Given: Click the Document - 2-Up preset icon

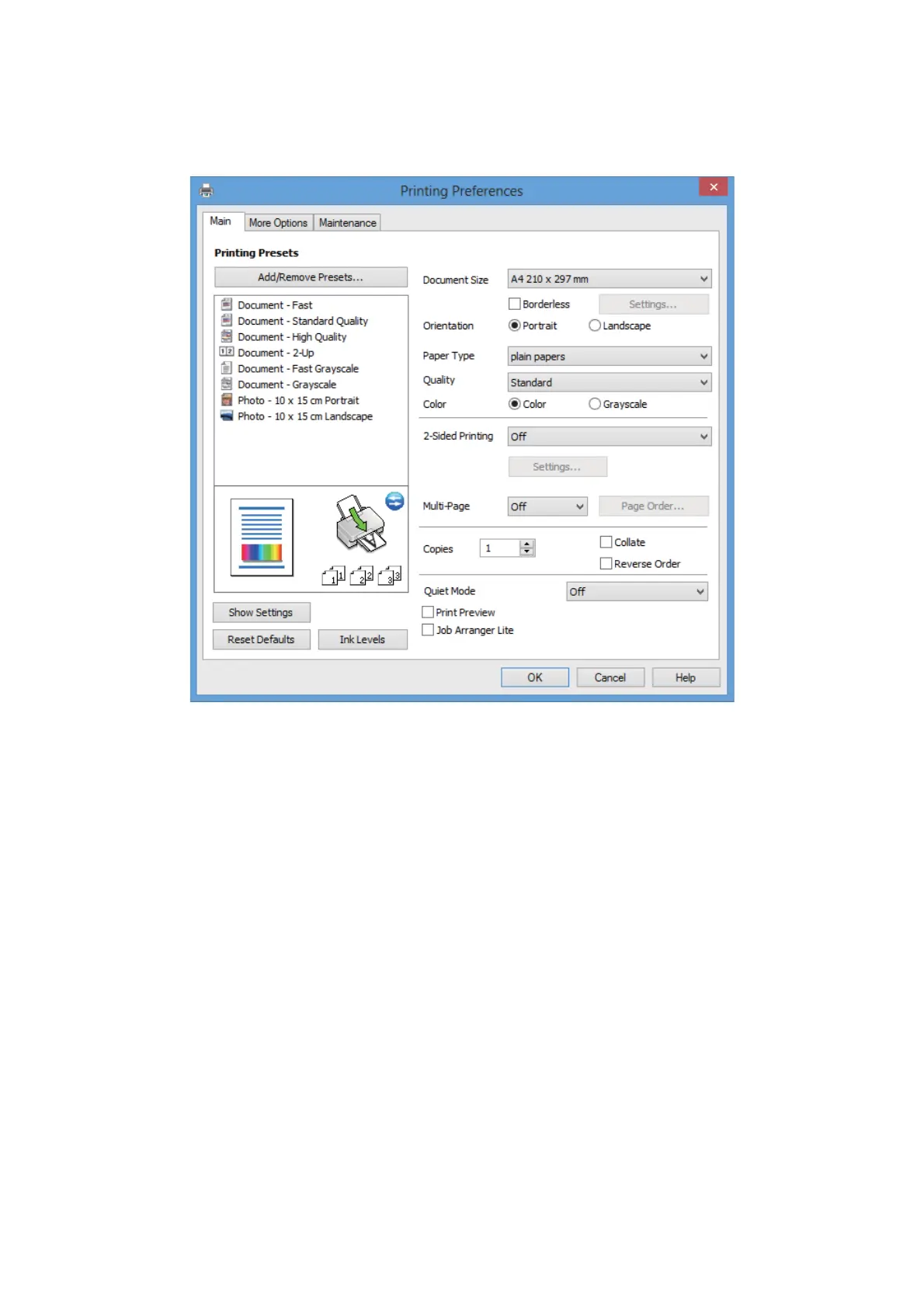Looking at the screenshot, I should 227,352.
